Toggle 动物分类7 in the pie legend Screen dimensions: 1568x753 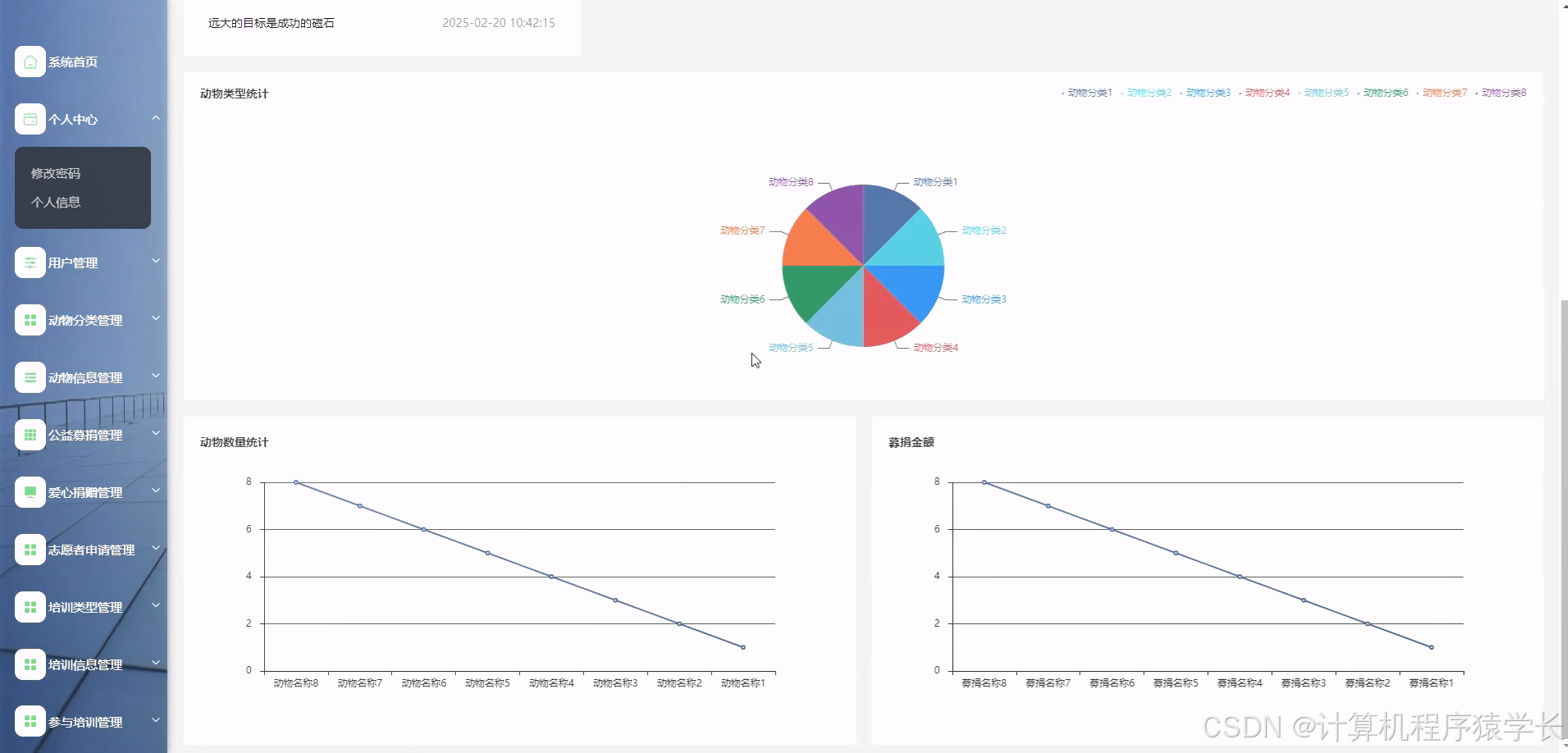pos(1441,93)
